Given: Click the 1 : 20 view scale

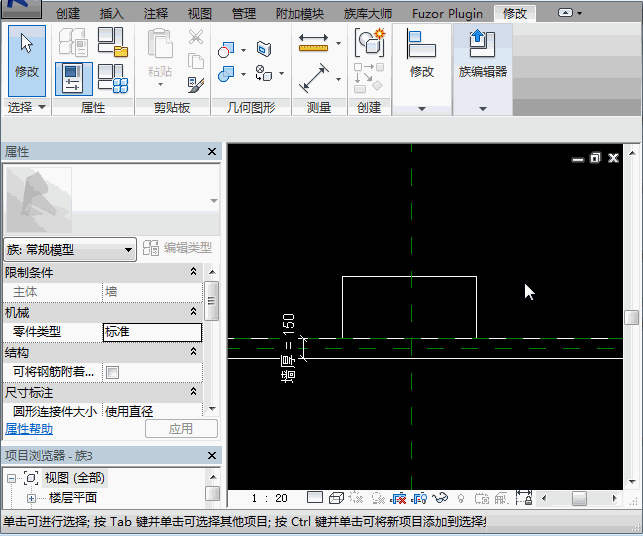Looking at the screenshot, I should click(x=269, y=498).
